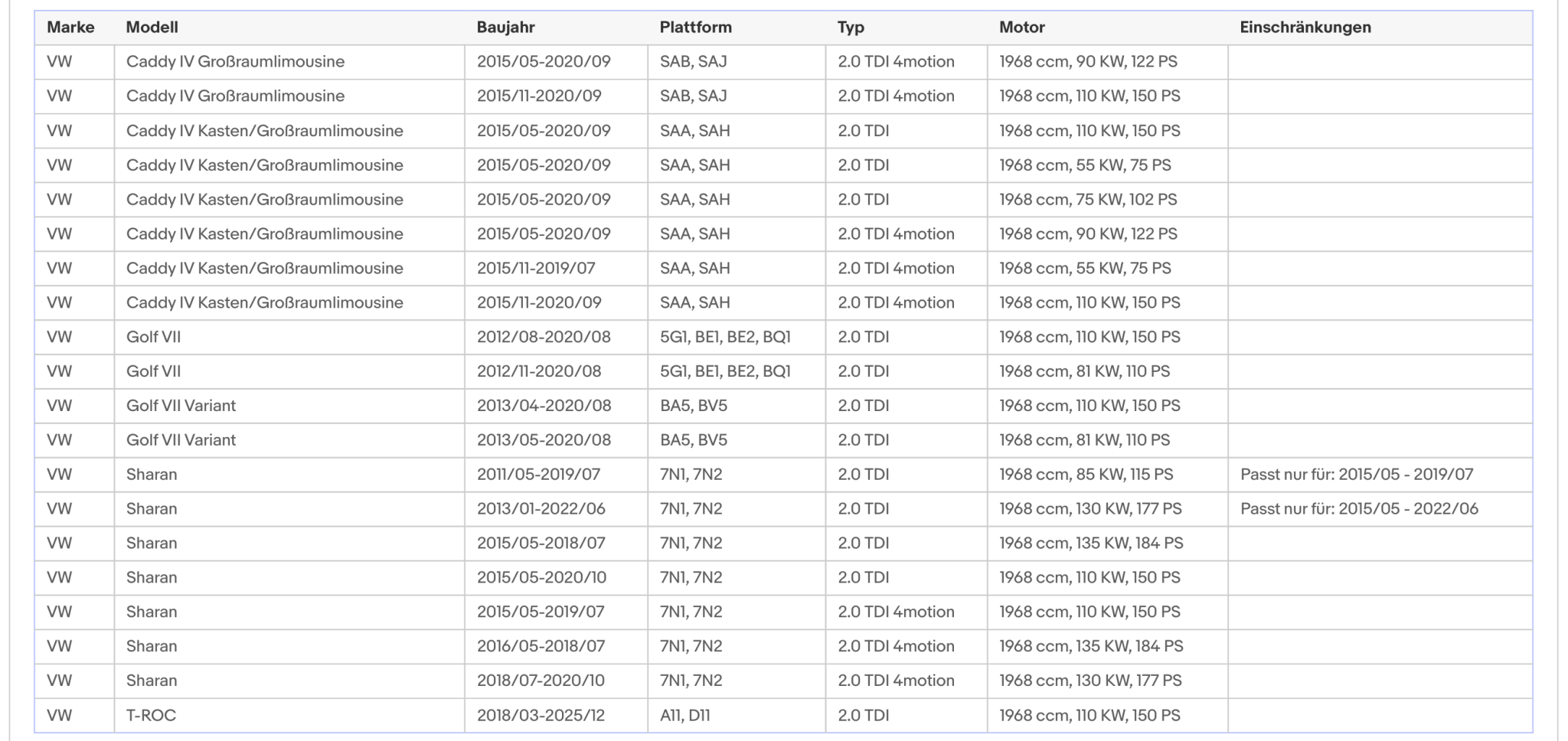The height and width of the screenshot is (741, 1568).
Task: Click restriction text 'Passt nur für: 2015/05 - 2022/06'
Action: click(x=1359, y=509)
